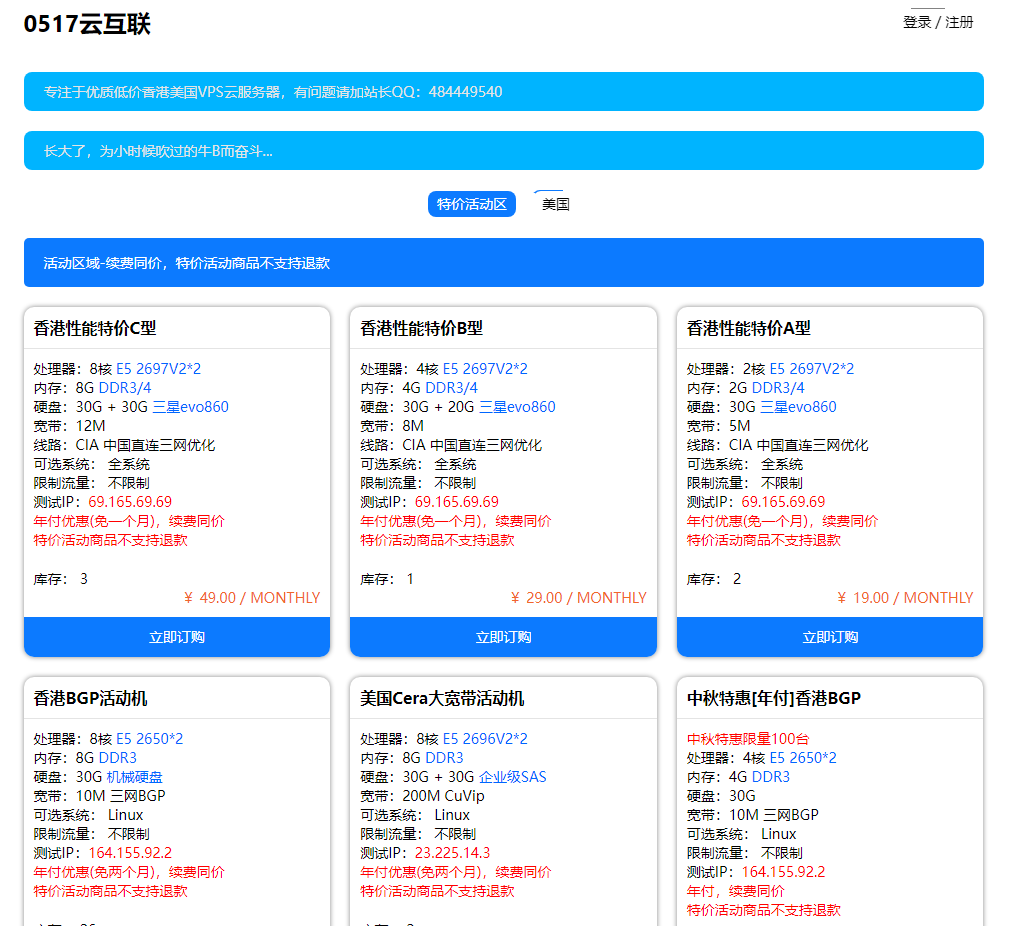The width and height of the screenshot is (1019, 926).
Task: Order the 香港性能特价A型 plan via 立即订购
Action: coord(830,637)
